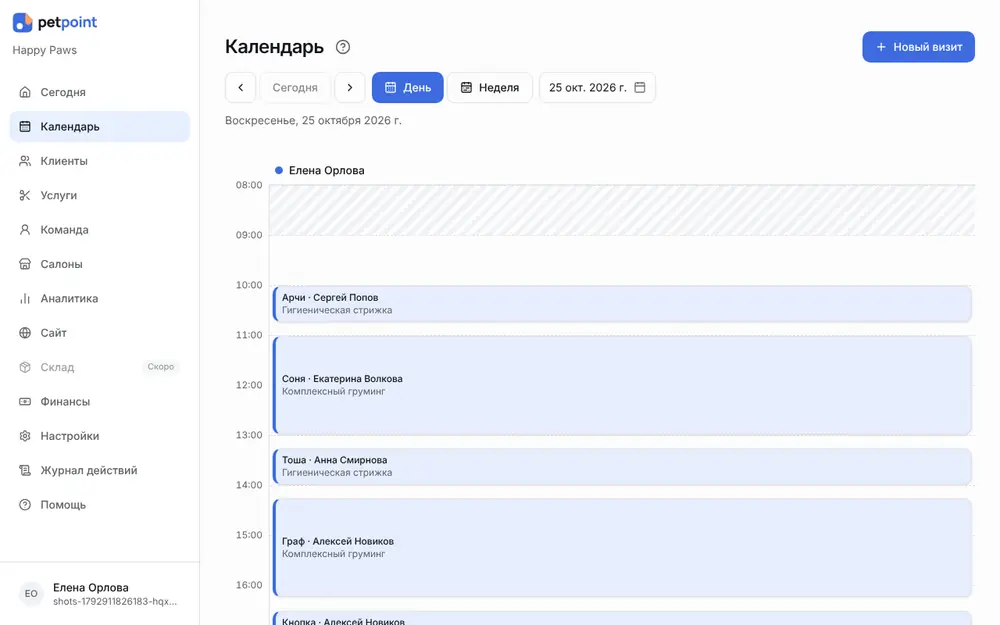Click the petpoint logo icon

point(22,22)
